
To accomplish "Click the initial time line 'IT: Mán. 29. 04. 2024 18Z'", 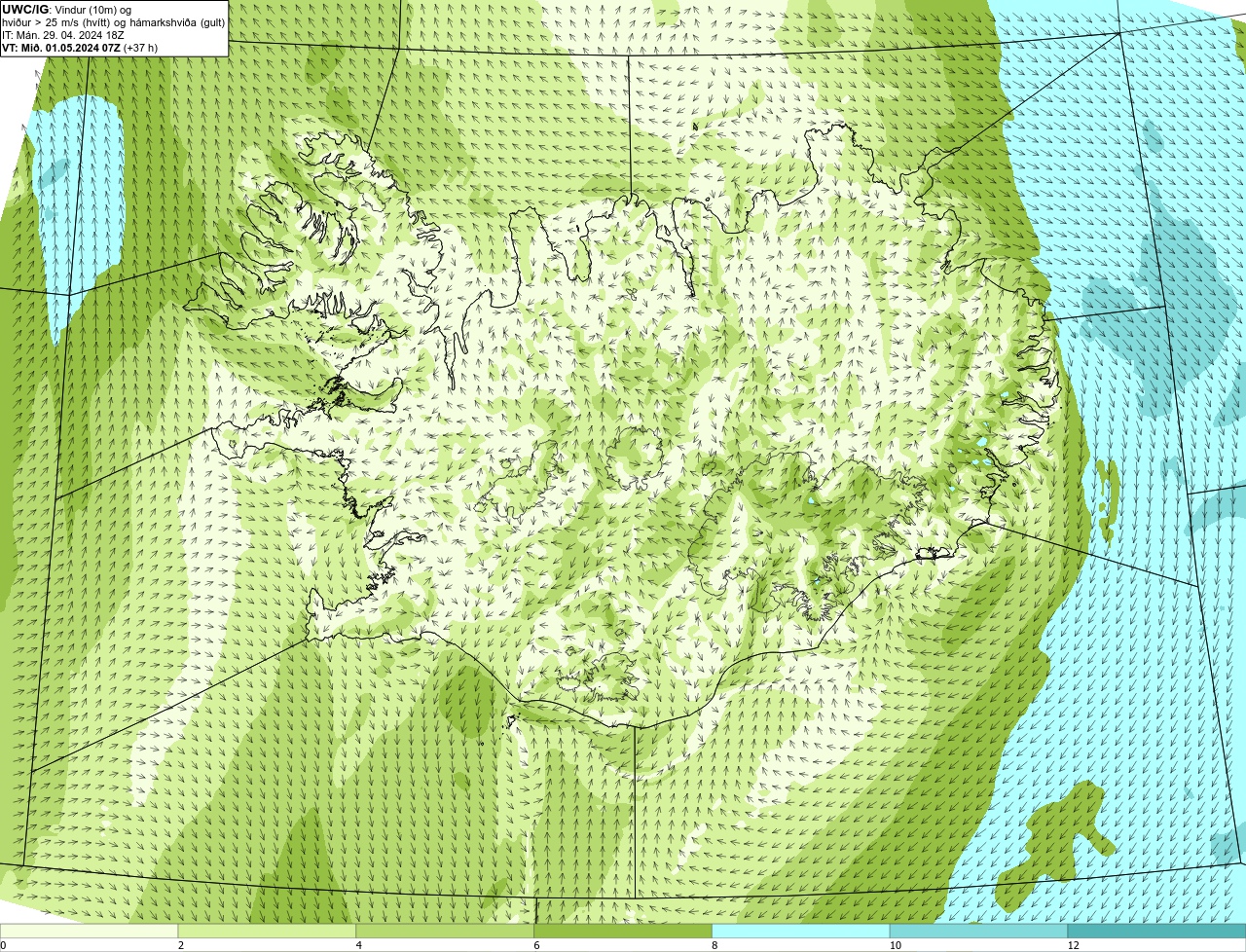I will tap(63, 35).
